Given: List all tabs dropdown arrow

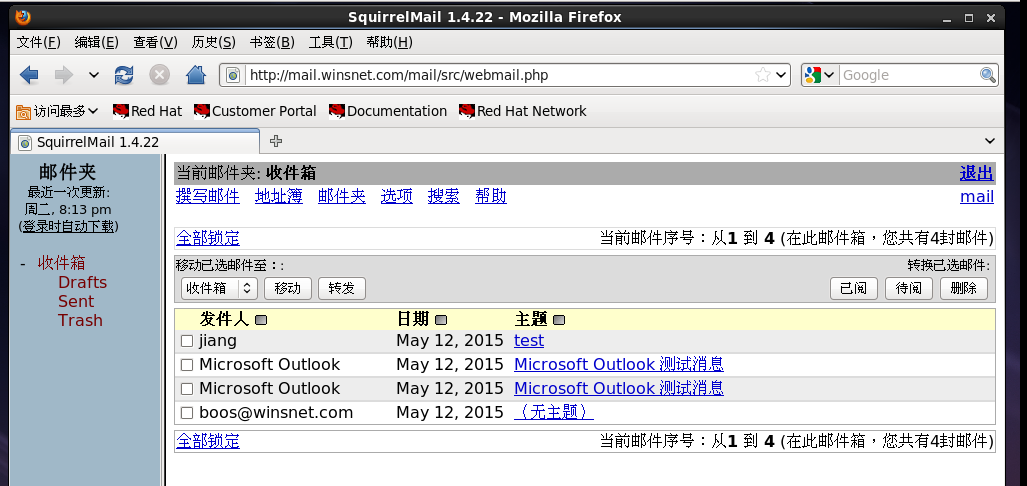Looking at the screenshot, I should (x=990, y=141).
